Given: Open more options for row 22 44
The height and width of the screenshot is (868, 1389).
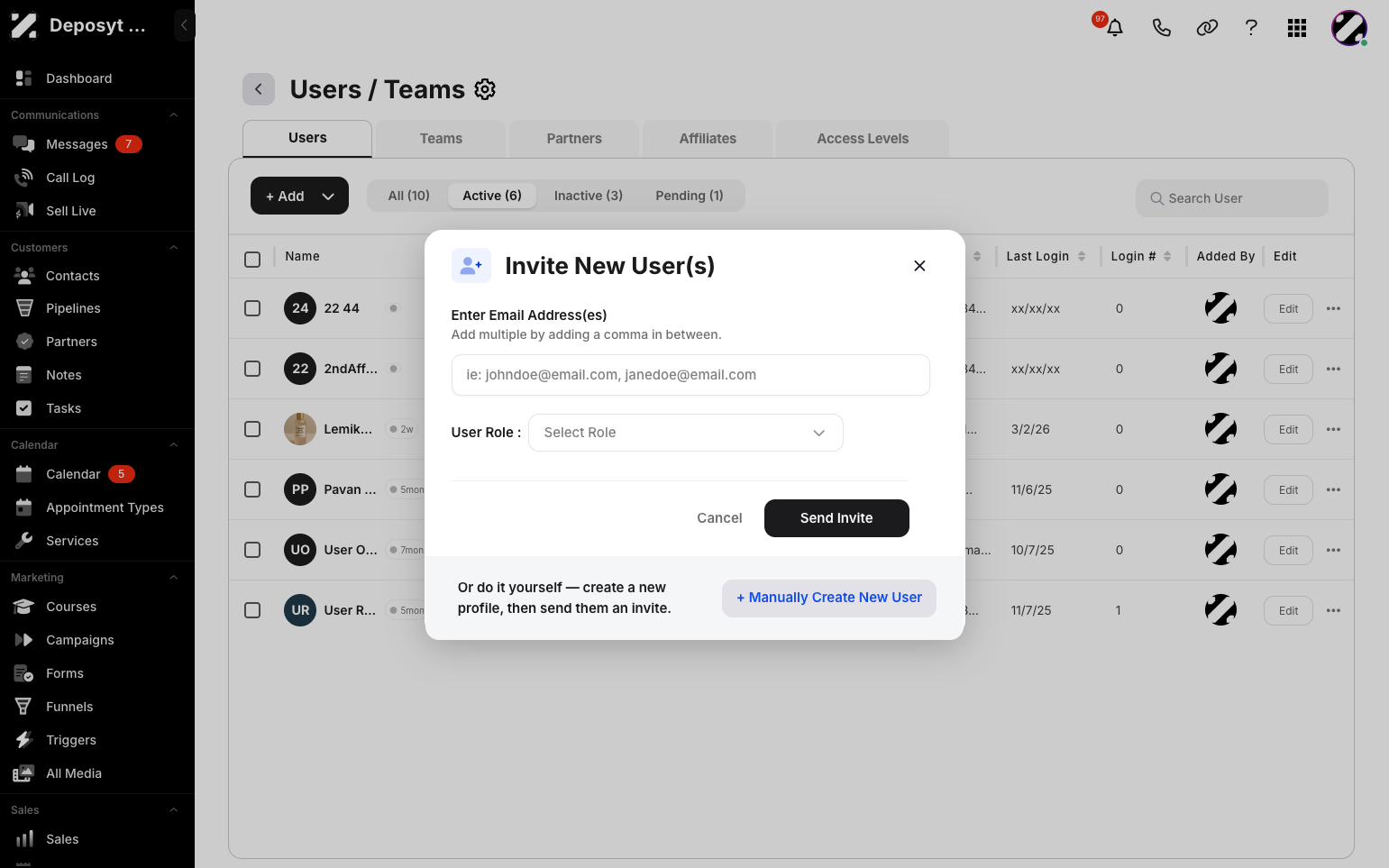Looking at the screenshot, I should click(1334, 308).
